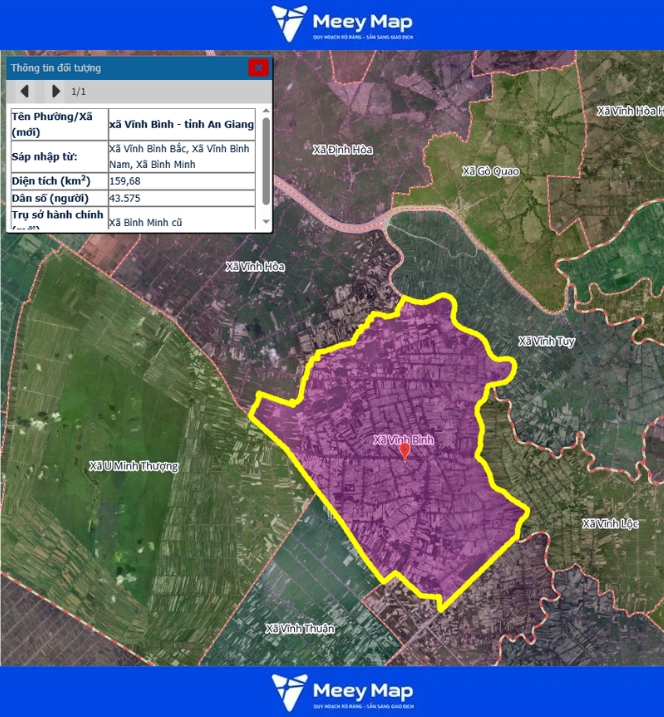Screen dimensions: 664x717
Task: Click the Meey Map logo in bottom banner
Action: (342, 692)
